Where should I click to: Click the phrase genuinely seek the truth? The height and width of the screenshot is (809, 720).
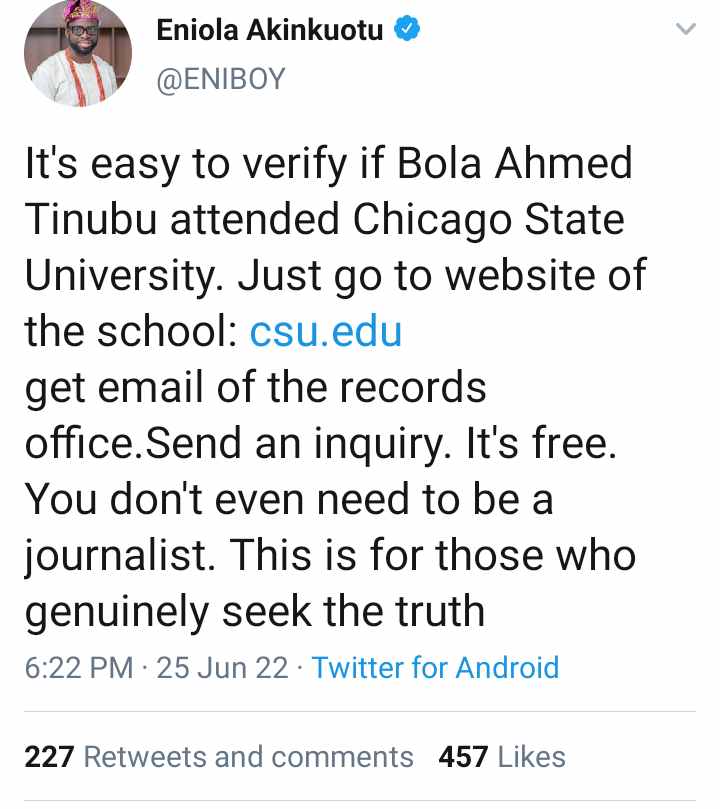(255, 612)
